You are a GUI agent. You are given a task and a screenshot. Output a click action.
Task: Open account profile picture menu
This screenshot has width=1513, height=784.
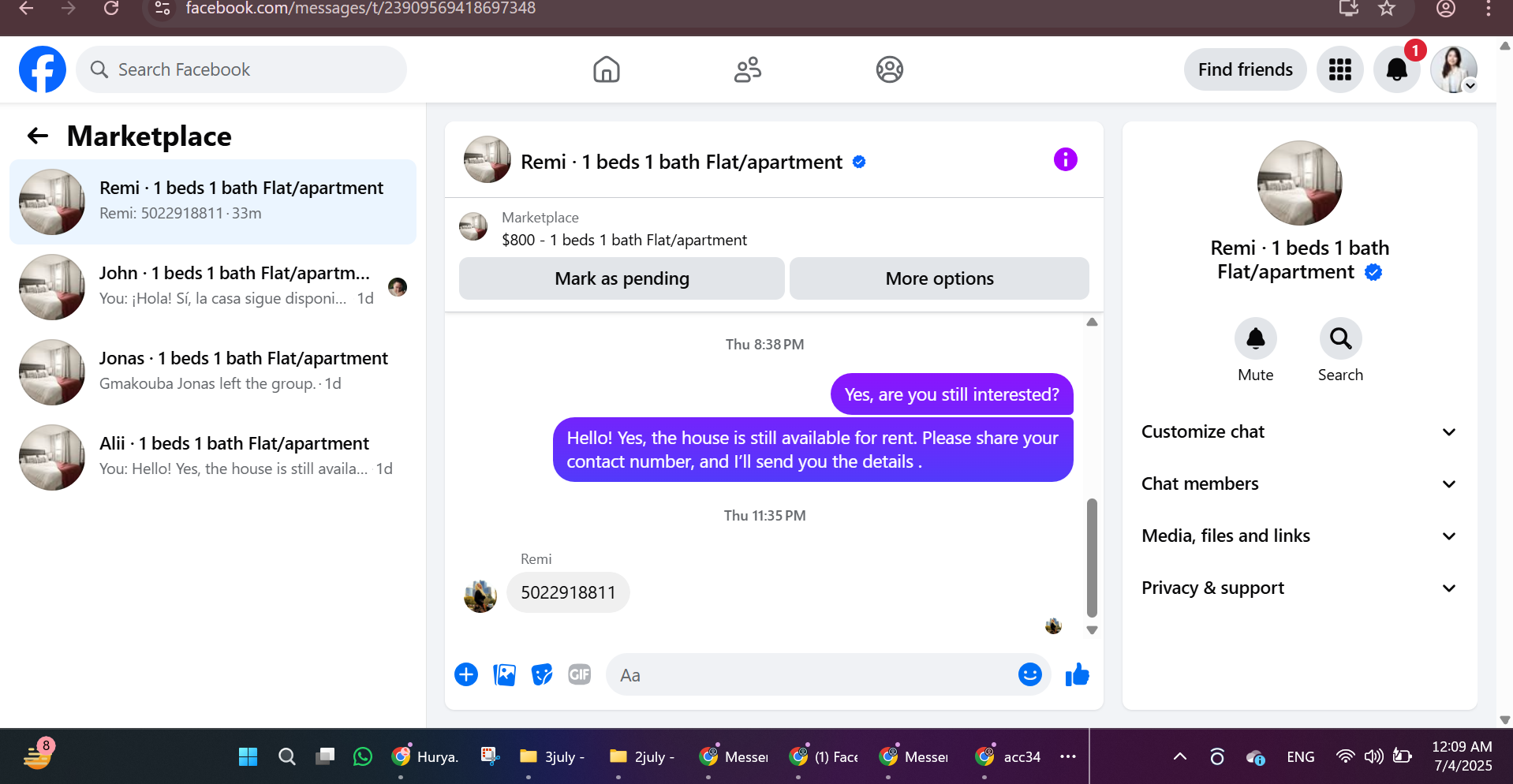[x=1454, y=69]
